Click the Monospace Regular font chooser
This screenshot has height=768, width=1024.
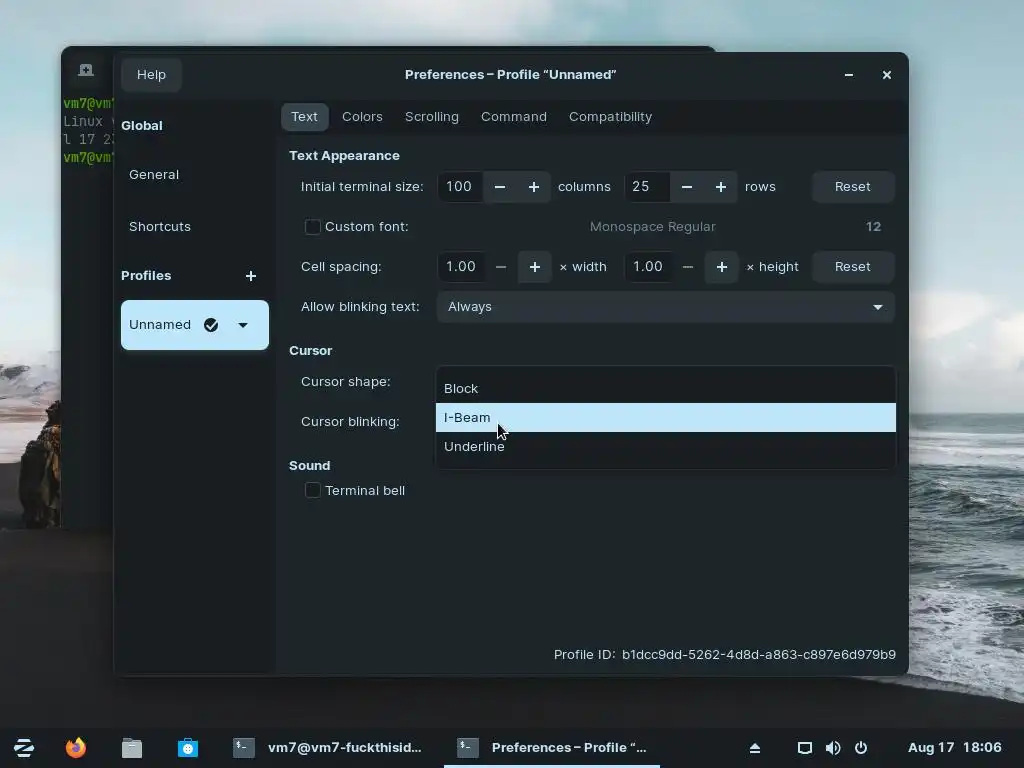coord(665,227)
